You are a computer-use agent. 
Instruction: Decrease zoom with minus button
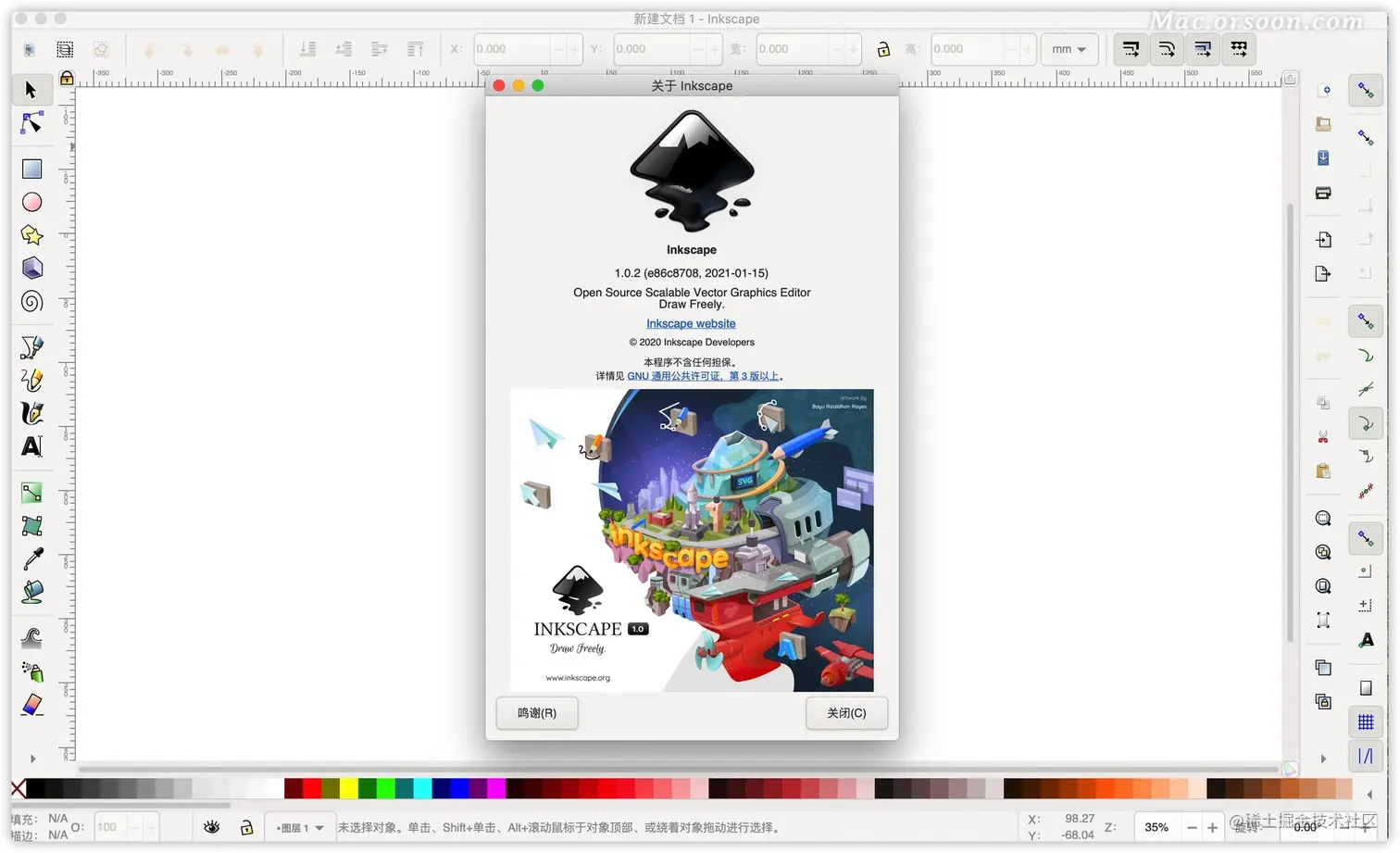[1193, 827]
